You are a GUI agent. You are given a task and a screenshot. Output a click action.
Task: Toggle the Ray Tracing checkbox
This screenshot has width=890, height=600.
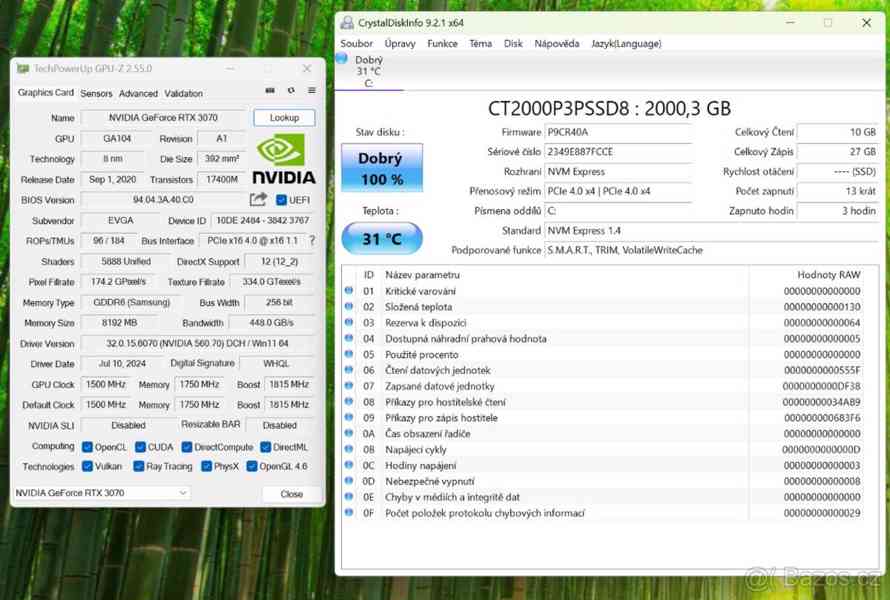(x=138, y=466)
